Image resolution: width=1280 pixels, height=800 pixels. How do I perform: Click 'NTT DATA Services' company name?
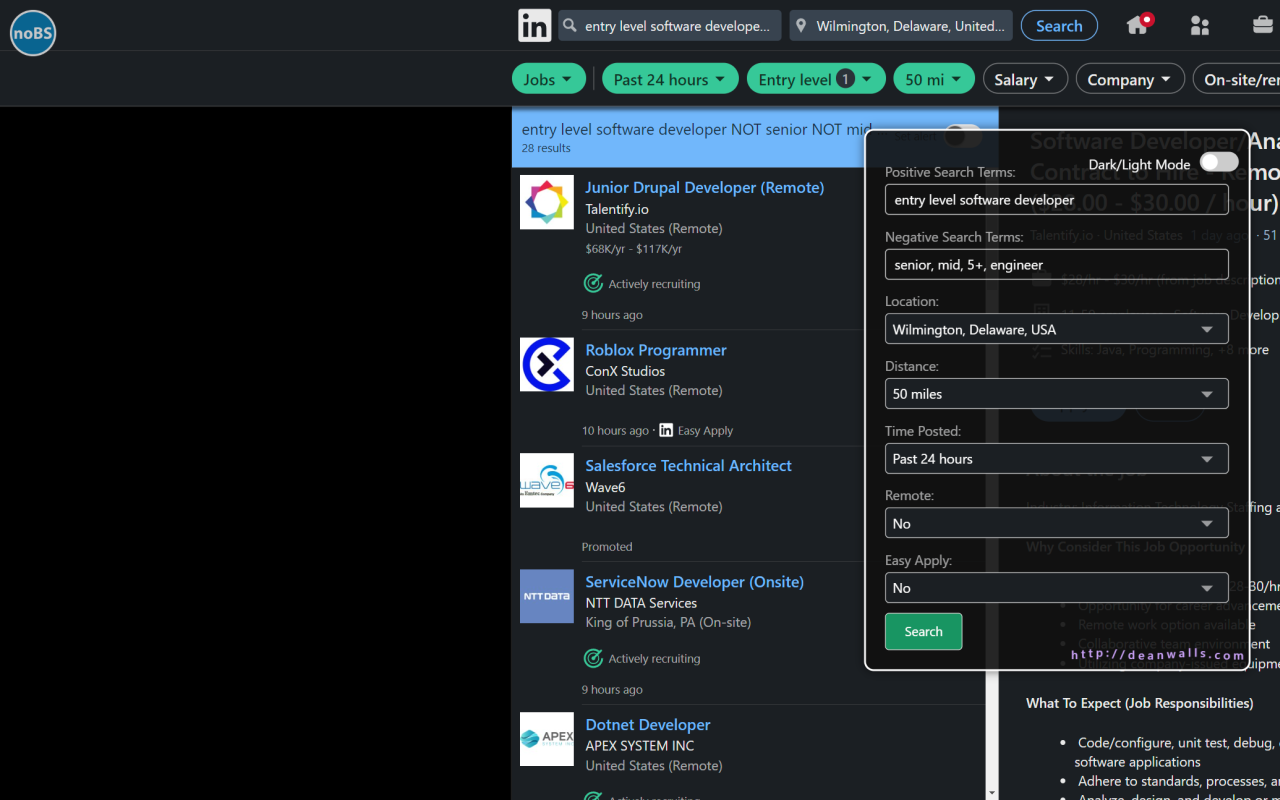tap(641, 603)
